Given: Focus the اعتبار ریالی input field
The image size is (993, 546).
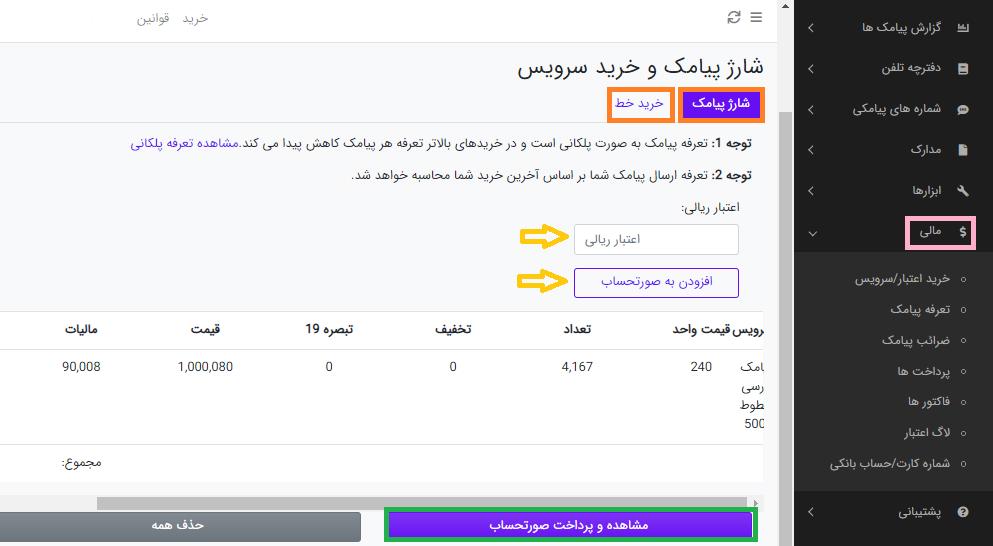Looking at the screenshot, I should coord(656,239).
